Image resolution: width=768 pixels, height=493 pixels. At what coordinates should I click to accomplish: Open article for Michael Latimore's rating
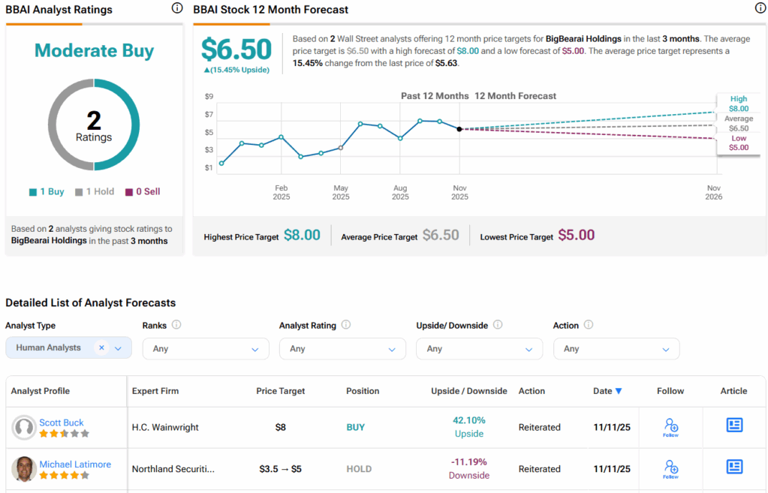pos(734,467)
